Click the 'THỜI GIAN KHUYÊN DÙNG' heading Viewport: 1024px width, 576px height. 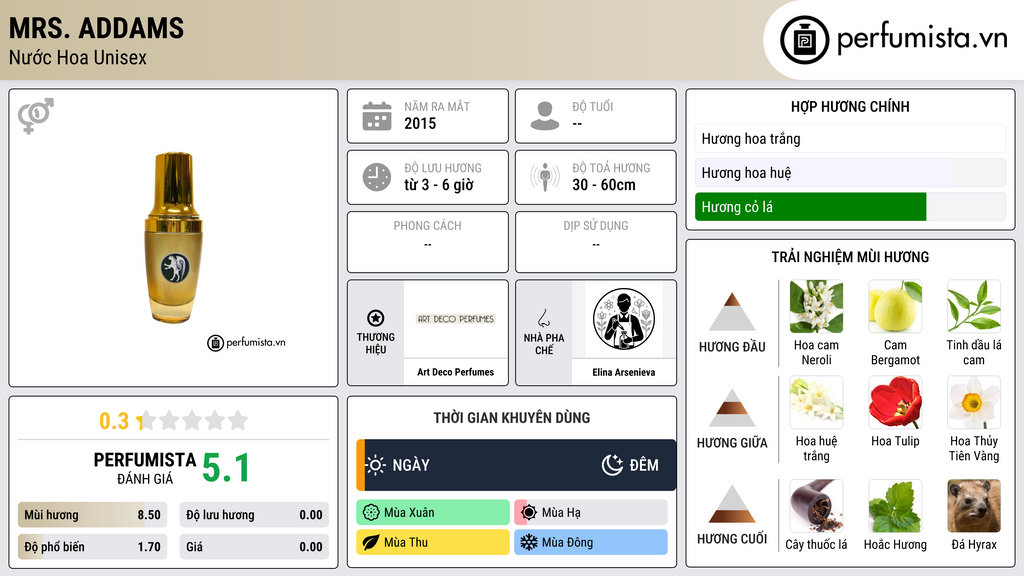tap(512, 417)
